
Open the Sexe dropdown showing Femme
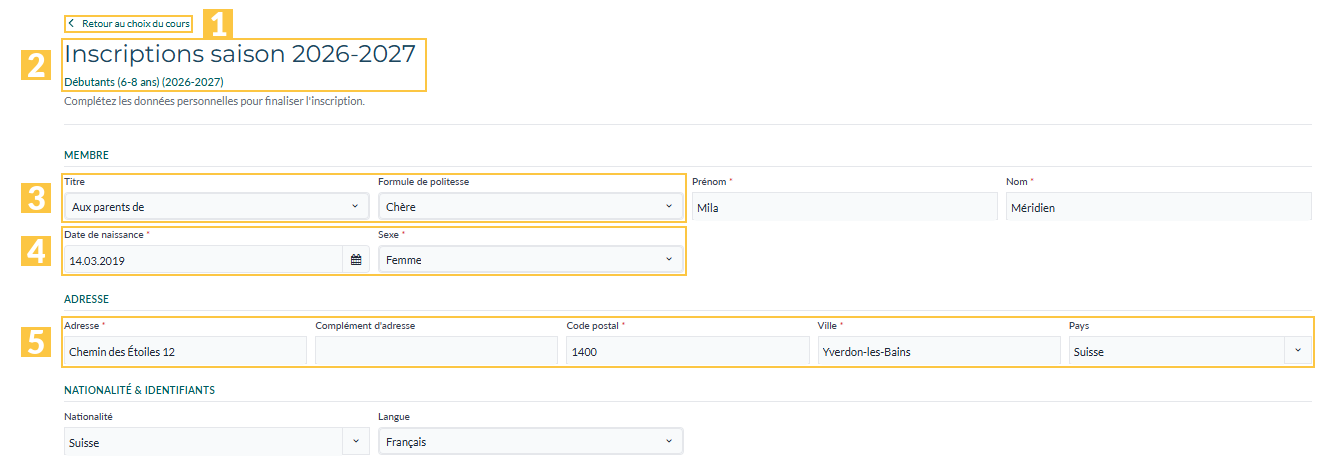point(531,260)
